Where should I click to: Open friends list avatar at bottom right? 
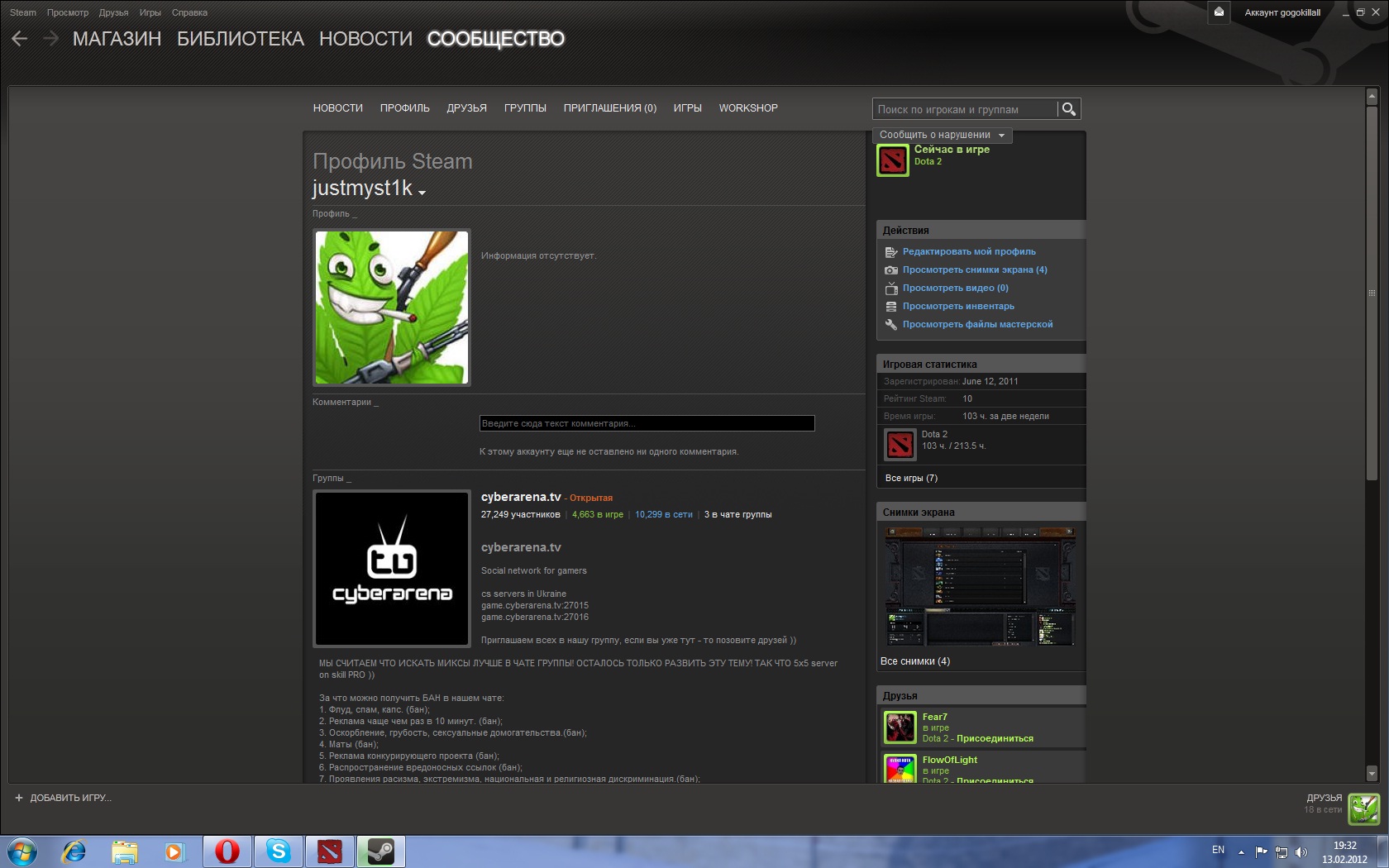[1363, 809]
